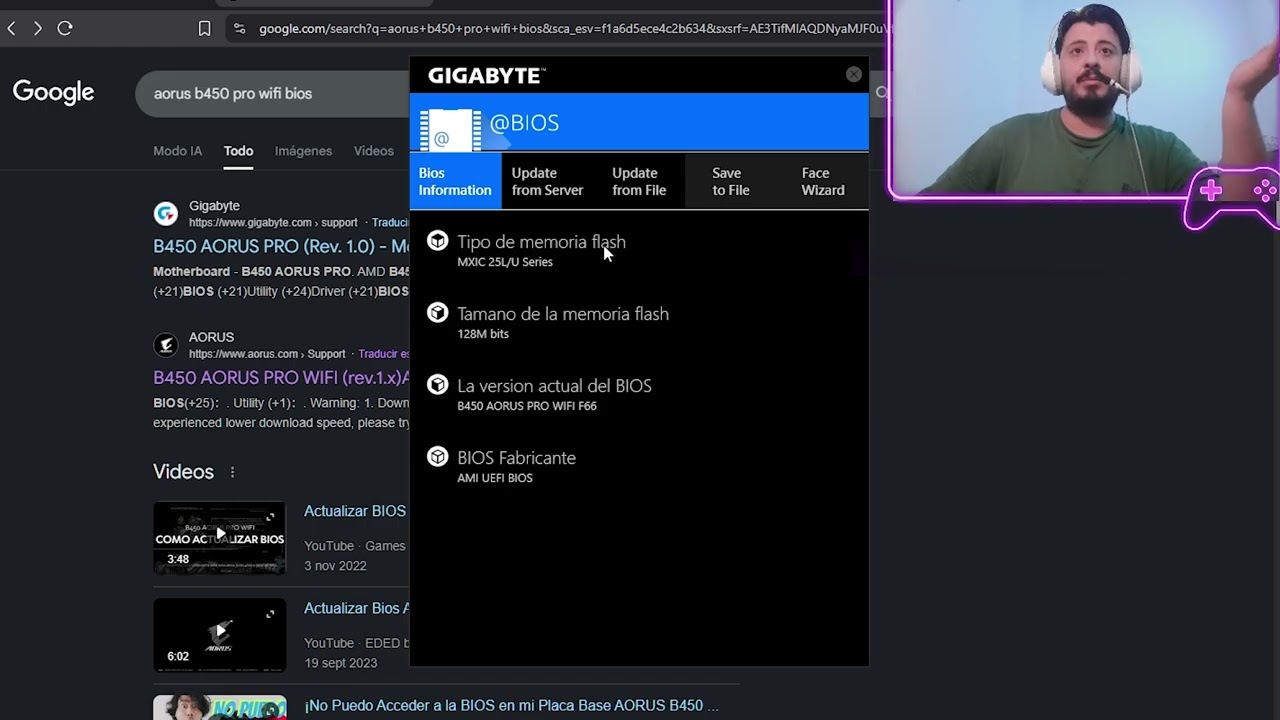Go back in the browser
1280x720 pixels.
tap(11, 29)
